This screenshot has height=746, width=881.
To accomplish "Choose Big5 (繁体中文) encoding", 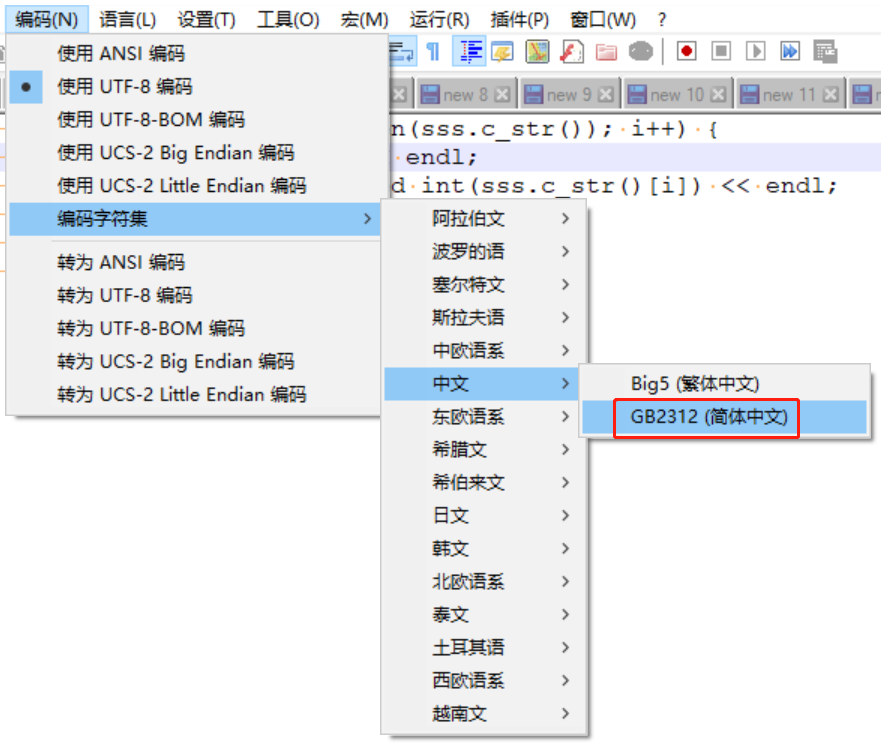I will (x=724, y=384).
